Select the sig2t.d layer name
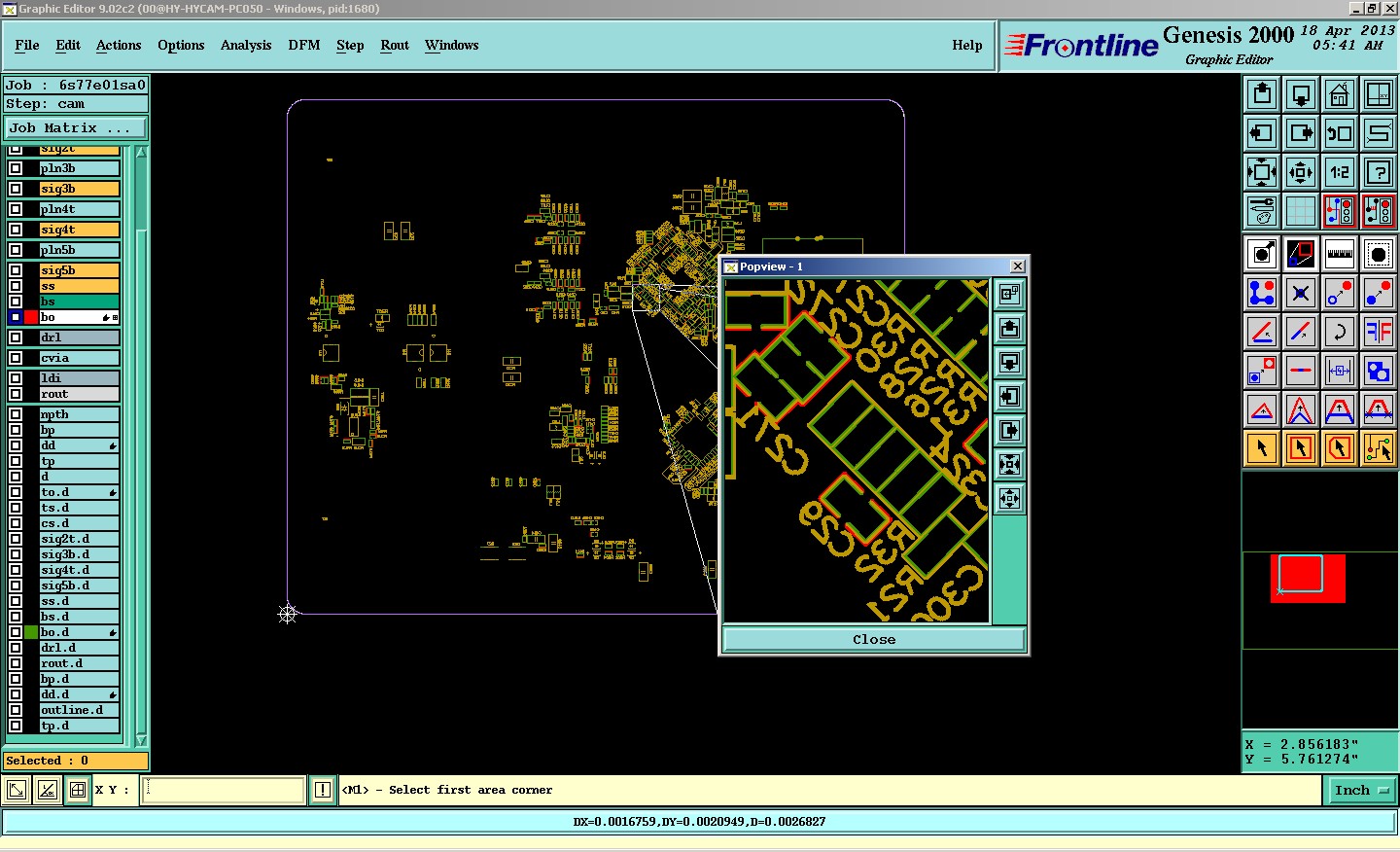 click(x=80, y=539)
